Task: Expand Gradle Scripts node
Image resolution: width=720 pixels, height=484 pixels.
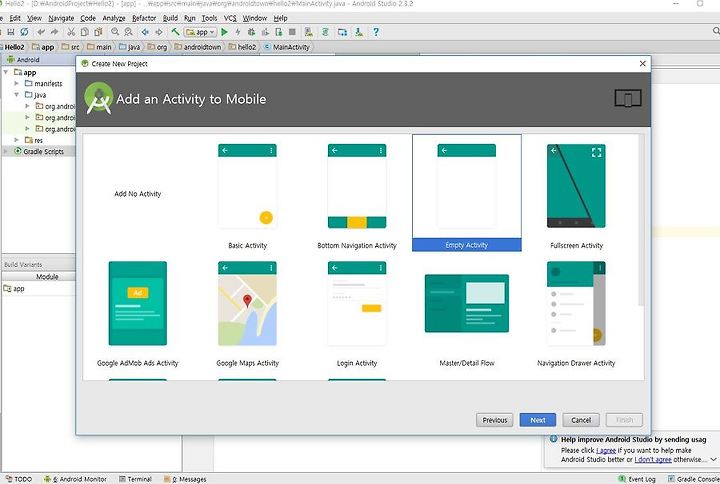Action: point(6,151)
